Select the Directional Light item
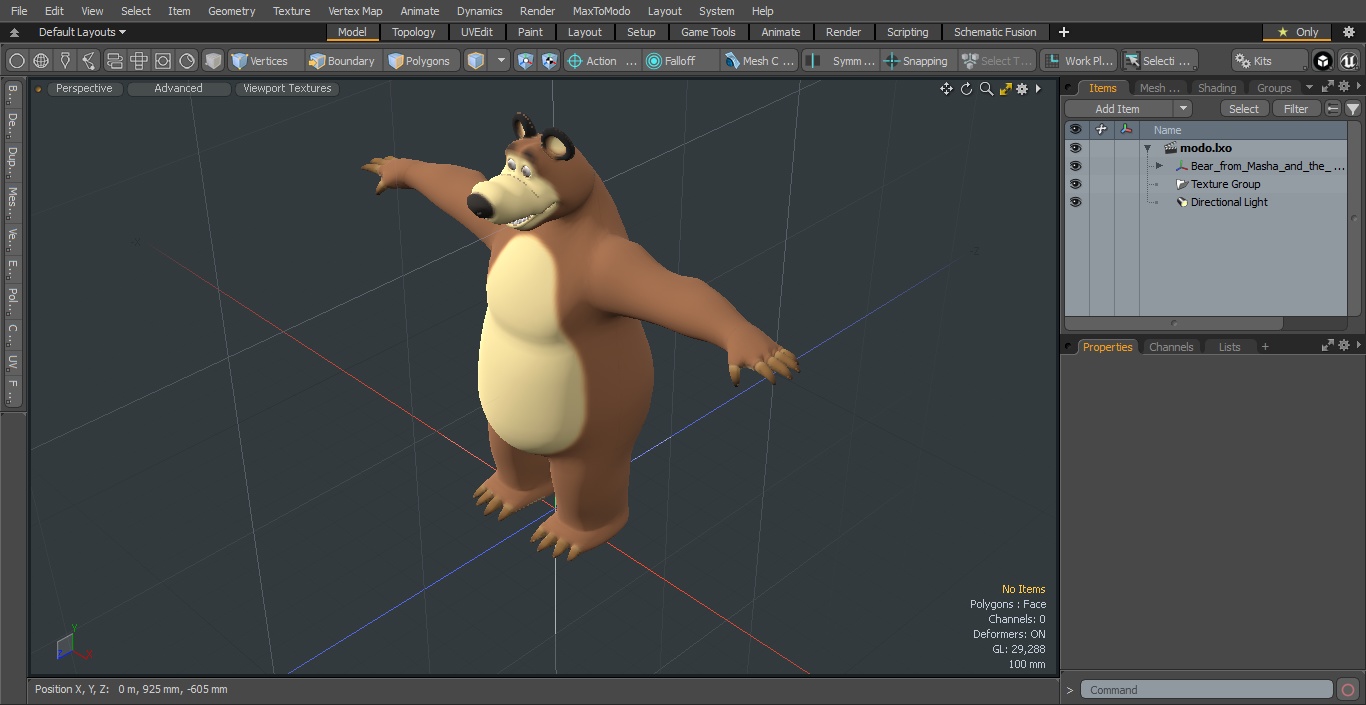Viewport: 1366px width, 705px height. click(1228, 202)
